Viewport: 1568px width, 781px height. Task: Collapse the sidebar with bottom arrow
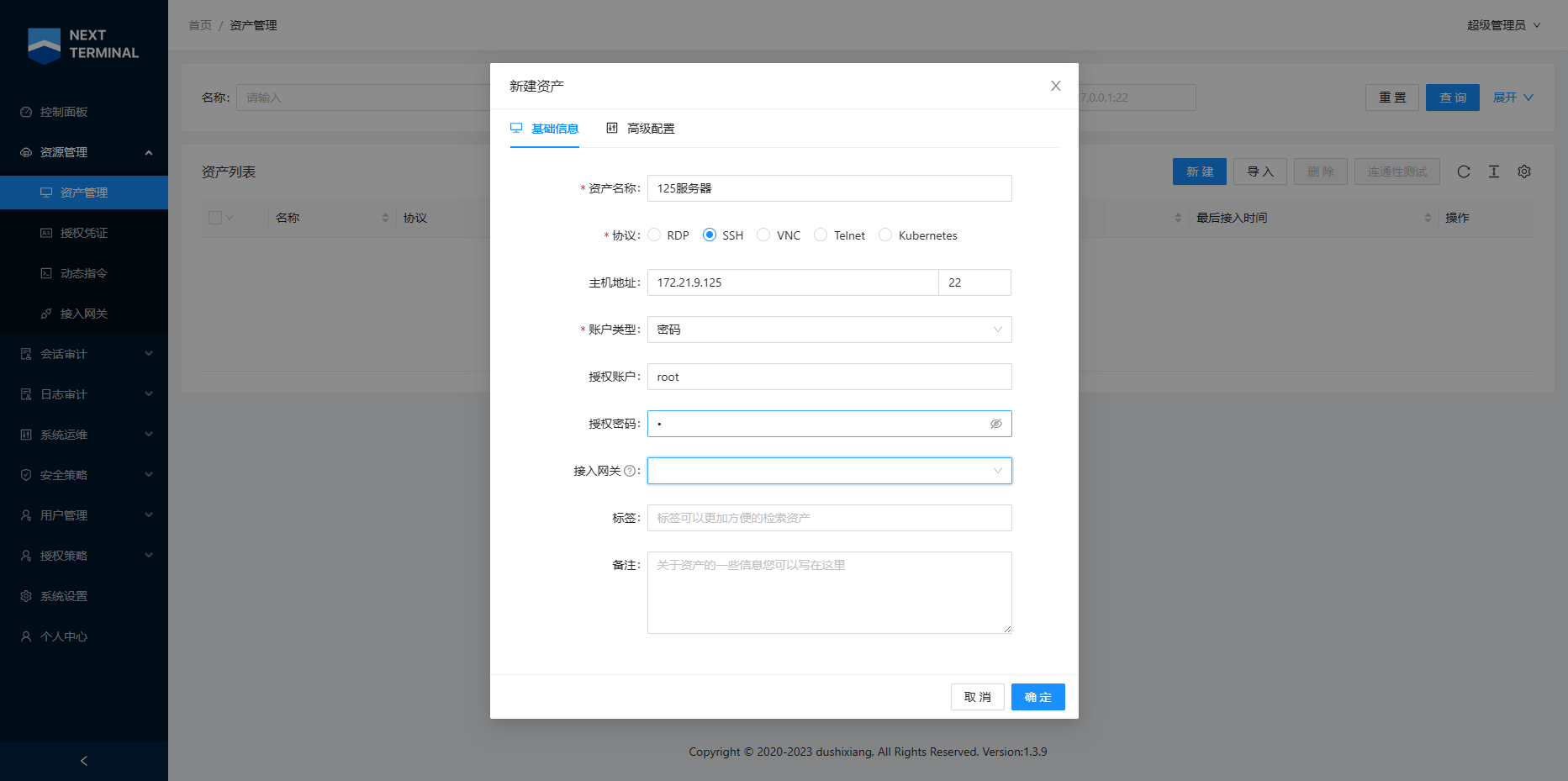click(x=84, y=761)
